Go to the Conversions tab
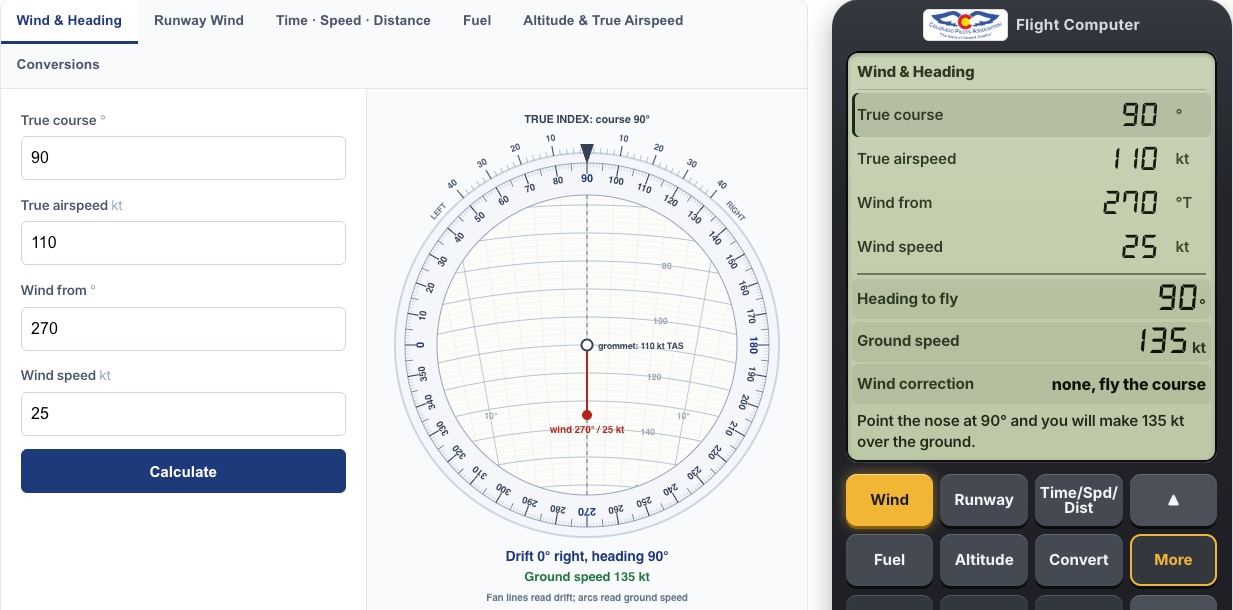Image resolution: width=1233 pixels, height=610 pixels. coord(58,64)
